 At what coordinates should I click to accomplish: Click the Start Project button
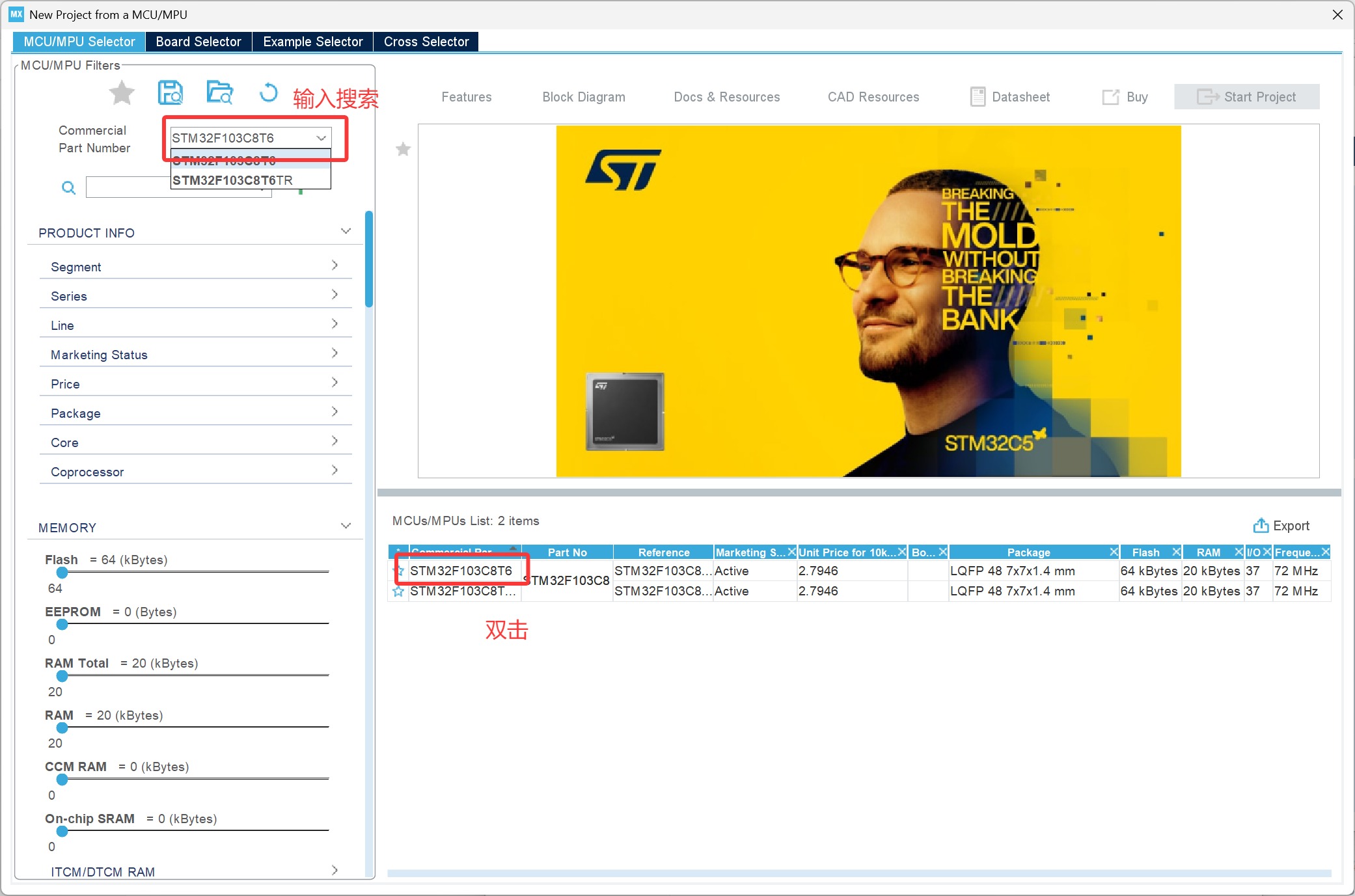tap(1246, 97)
